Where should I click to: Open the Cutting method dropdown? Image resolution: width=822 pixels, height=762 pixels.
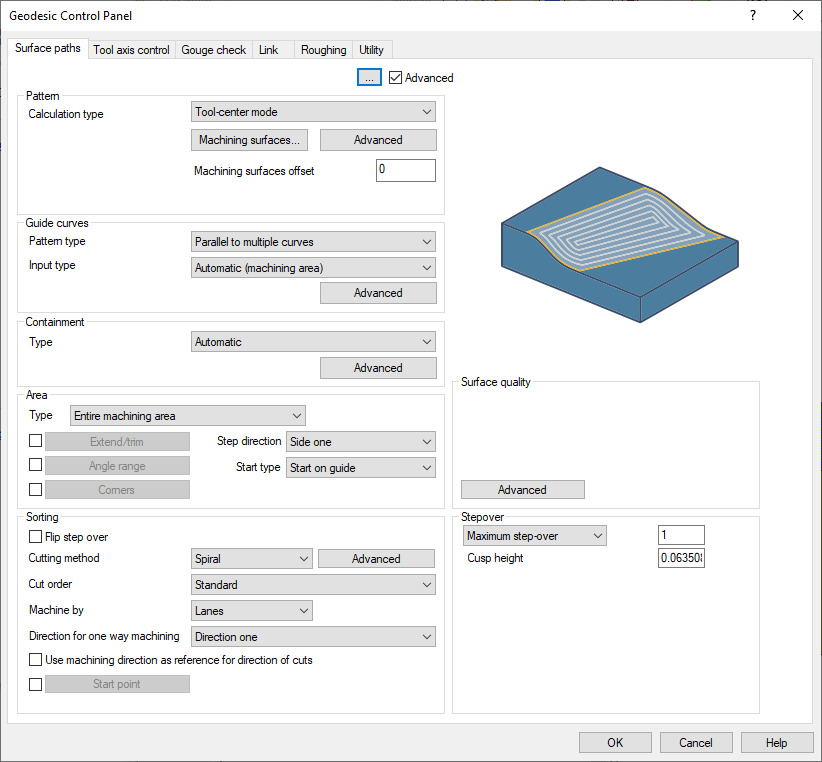click(252, 559)
